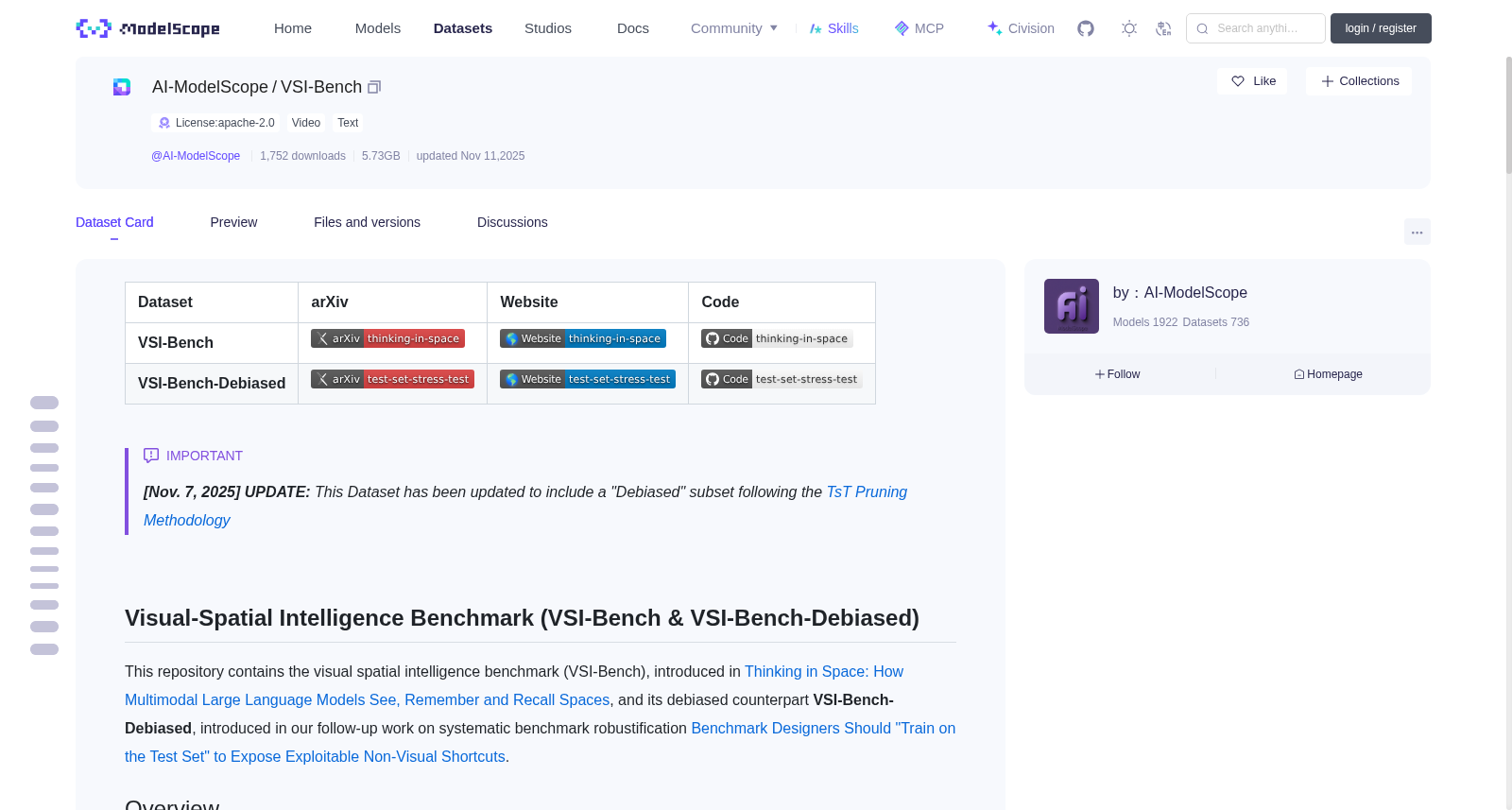The image size is (1512, 810).
Task: Open the three-dots more options button
Action: (x=1417, y=232)
